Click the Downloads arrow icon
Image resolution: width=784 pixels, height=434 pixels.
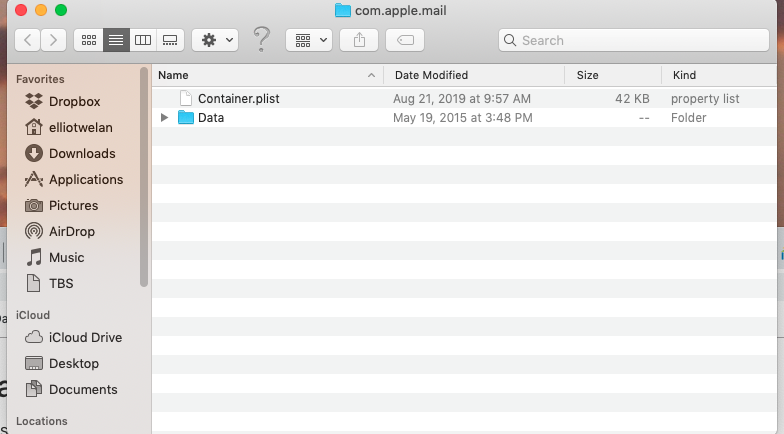pos(34,153)
